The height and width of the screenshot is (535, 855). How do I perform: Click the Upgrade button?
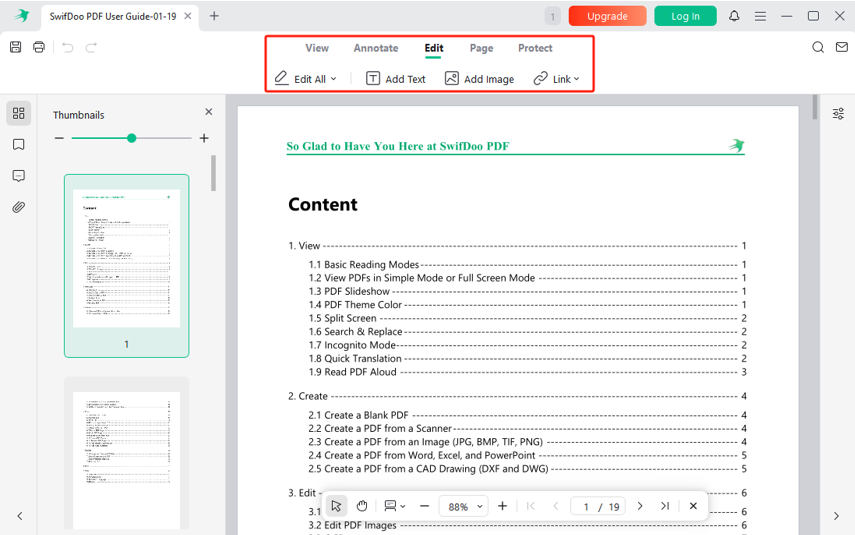point(607,16)
